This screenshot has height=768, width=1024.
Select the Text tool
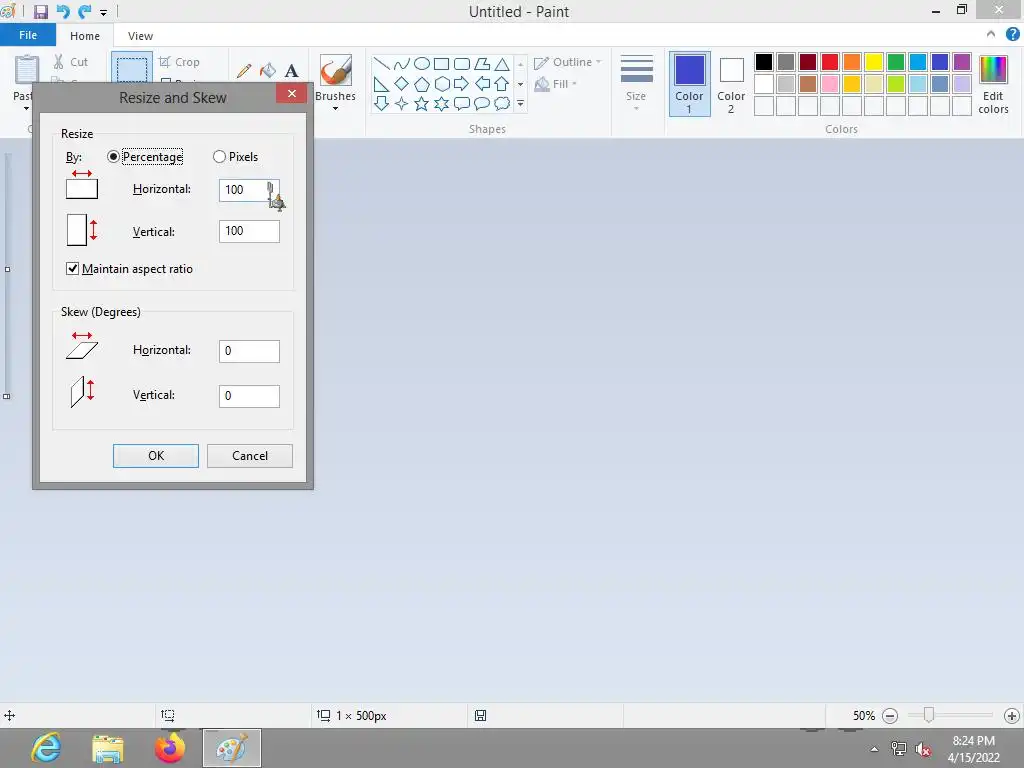(291, 71)
